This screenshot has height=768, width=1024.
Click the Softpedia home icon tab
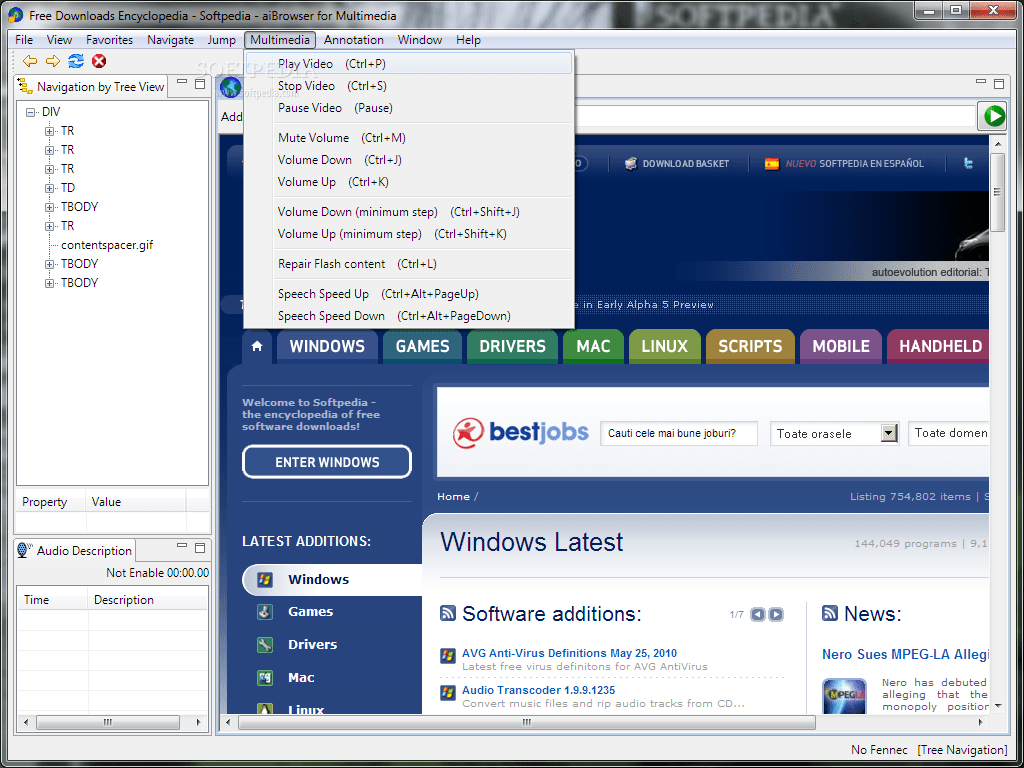click(x=257, y=346)
